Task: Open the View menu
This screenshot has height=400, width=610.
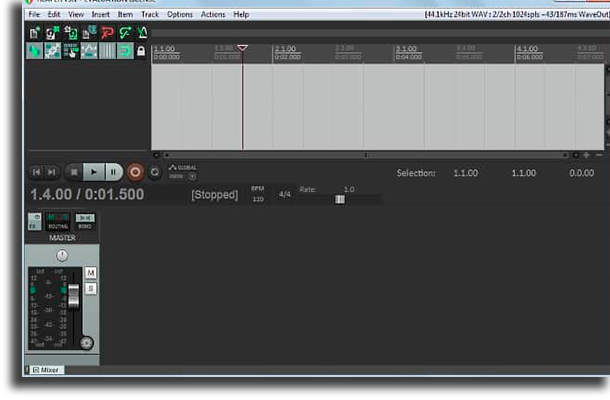Action: [x=76, y=14]
